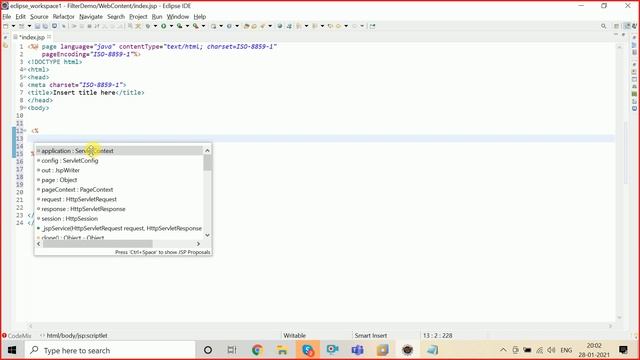The height and width of the screenshot is (360, 640).
Task: Click the proposal list horizontal scrollbar thumb
Action: coord(98,244)
